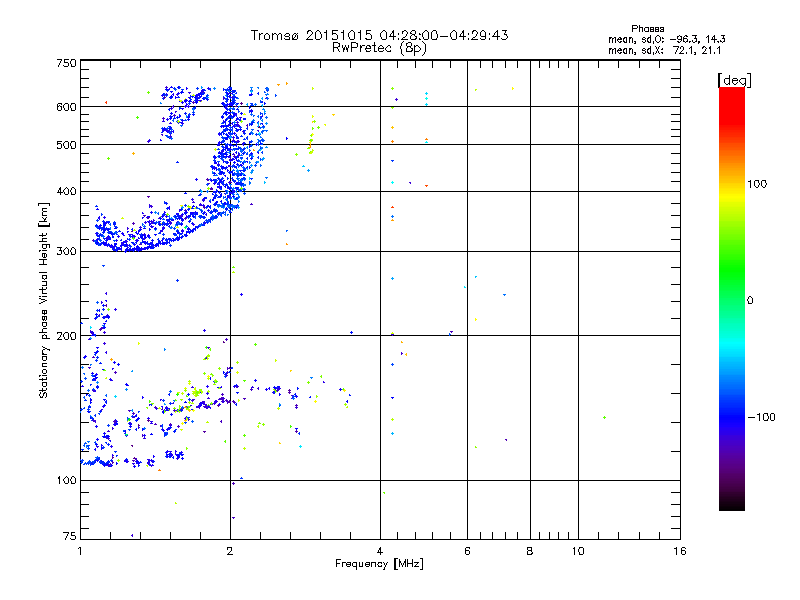Click the plot title 'Tromsø 20151015 04:28:00-04:29:43'
This screenshot has height=600, width=800.
click(379, 35)
